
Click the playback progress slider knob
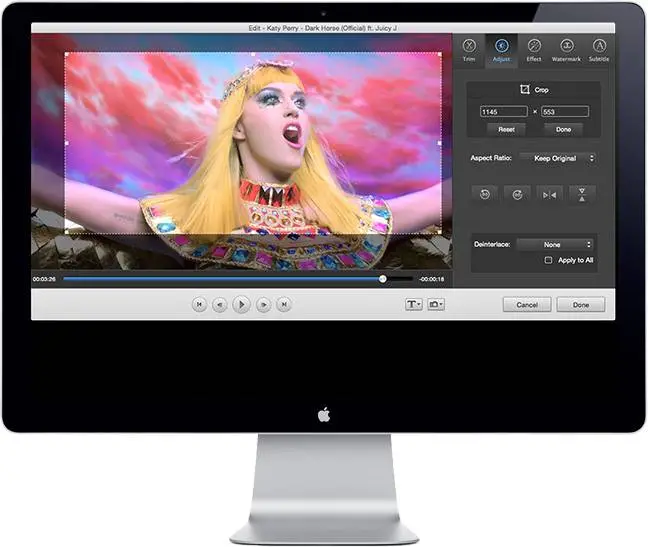[383, 279]
